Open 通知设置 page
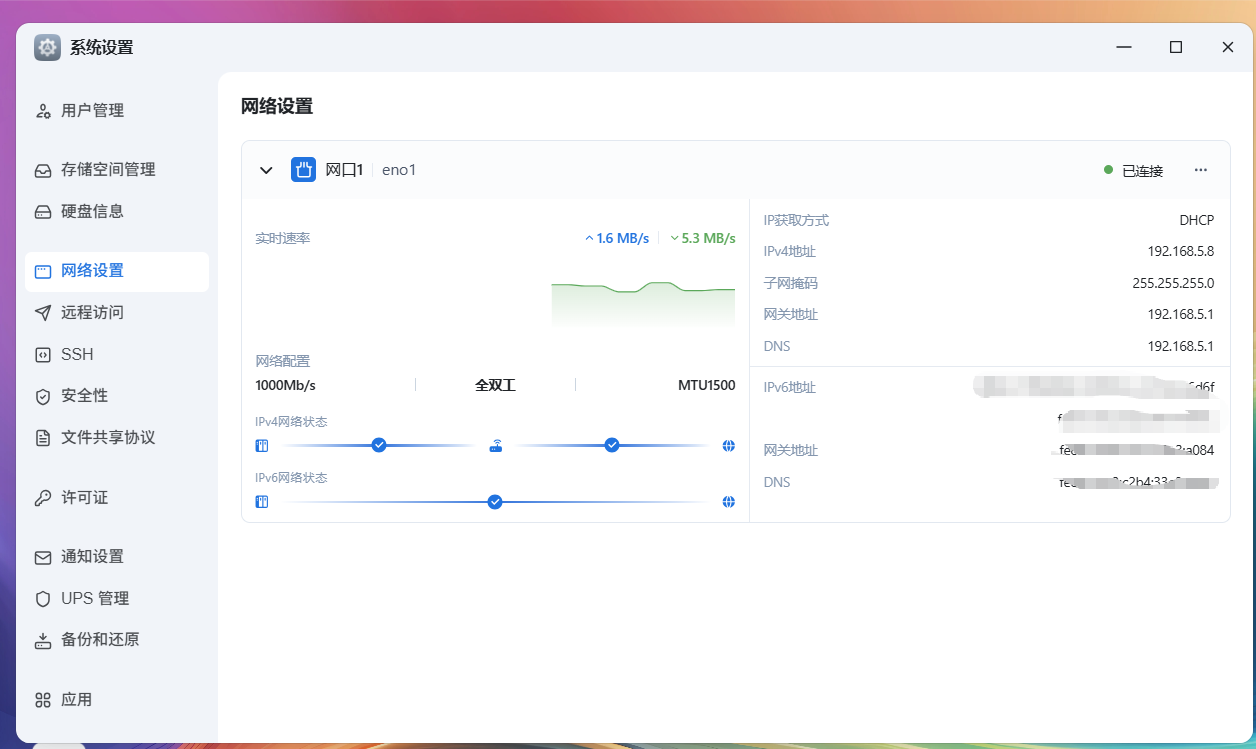Viewport: 1256px width, 749px height. (x=117, y=557)
